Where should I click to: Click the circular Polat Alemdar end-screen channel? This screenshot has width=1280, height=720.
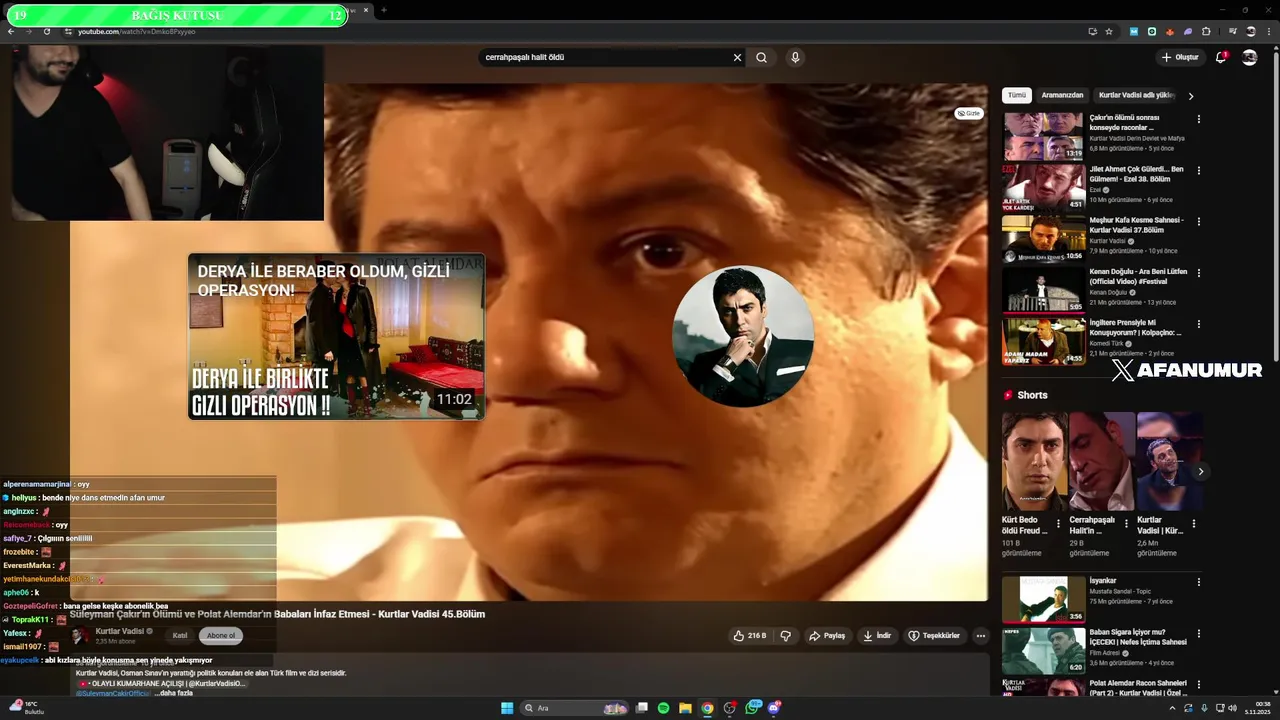coord(743,336)
